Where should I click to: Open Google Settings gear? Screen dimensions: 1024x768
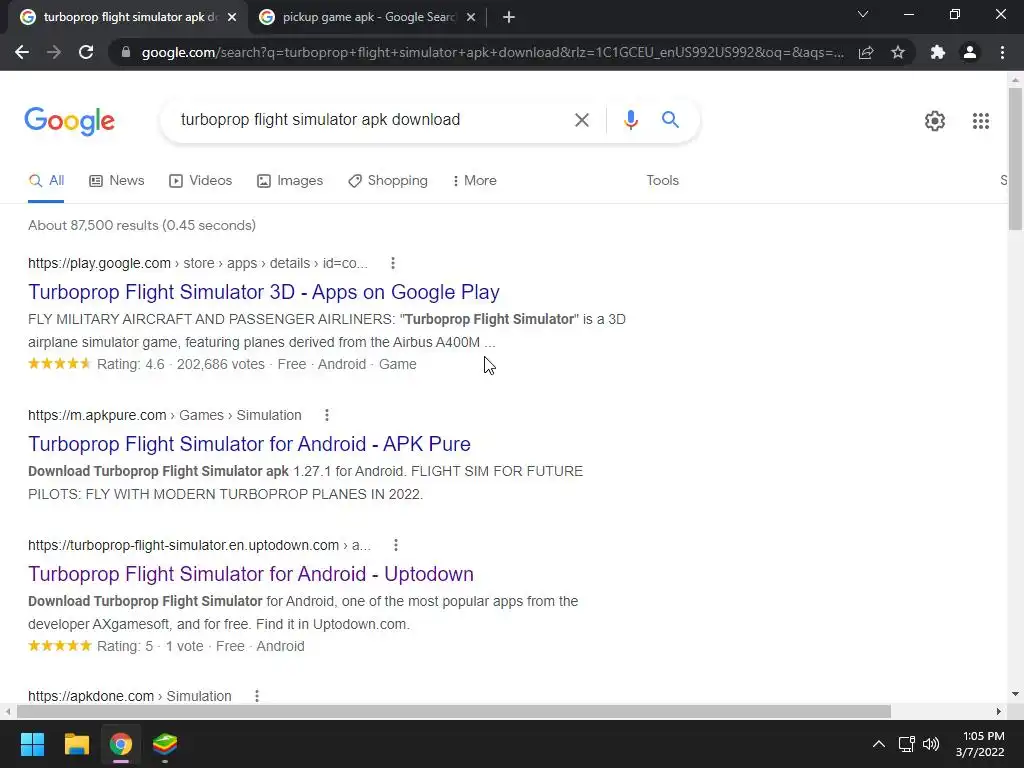[x=935, y=121]
